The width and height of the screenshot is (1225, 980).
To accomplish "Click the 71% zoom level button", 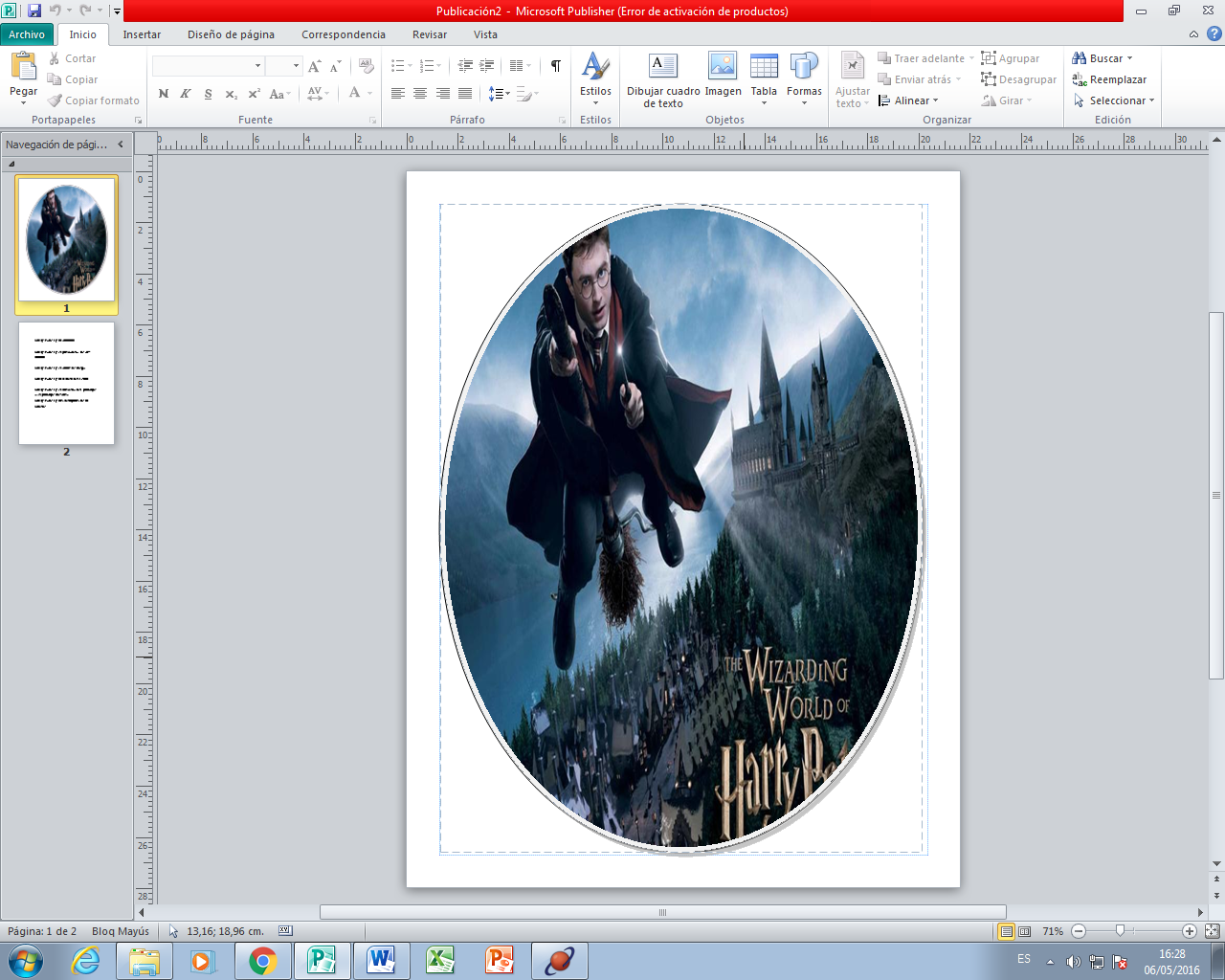I will pos(1053,931).
